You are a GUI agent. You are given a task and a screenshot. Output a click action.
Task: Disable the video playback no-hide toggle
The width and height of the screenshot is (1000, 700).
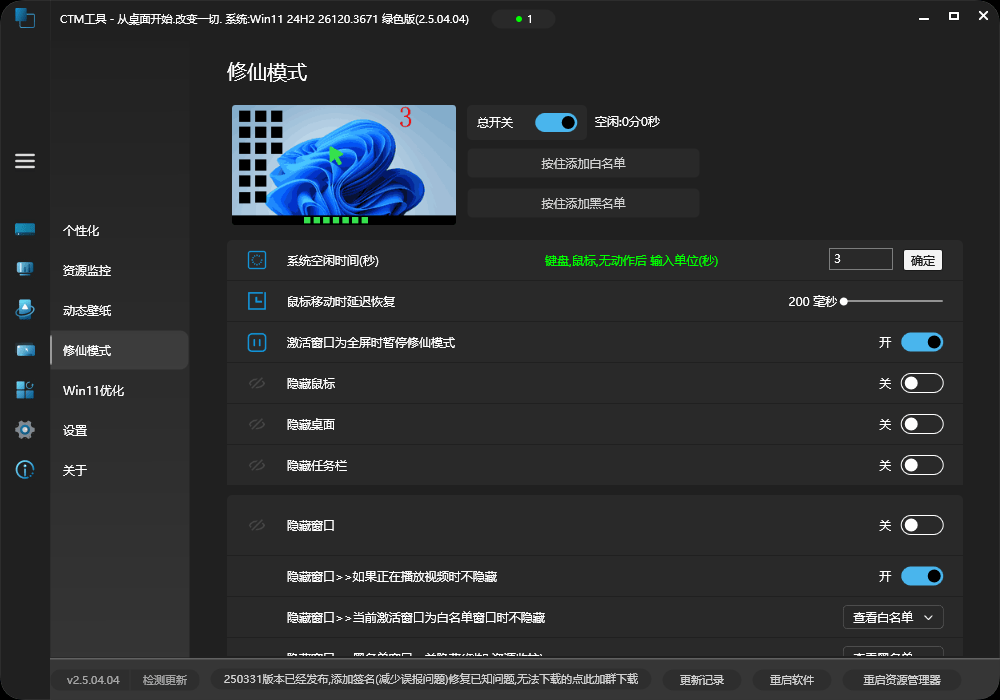click(922, 575)
